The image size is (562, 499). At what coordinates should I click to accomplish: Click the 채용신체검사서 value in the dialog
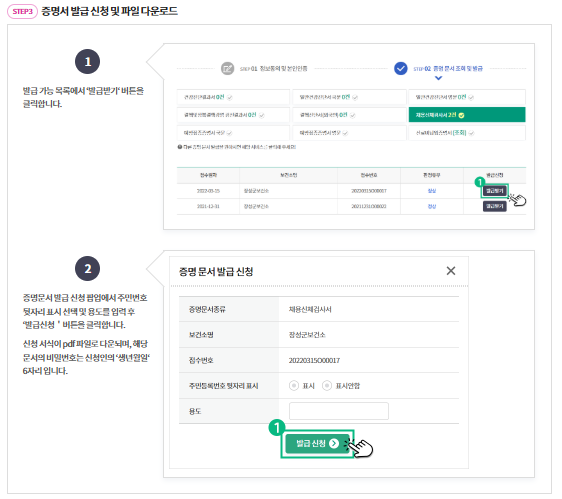point(310,309)
